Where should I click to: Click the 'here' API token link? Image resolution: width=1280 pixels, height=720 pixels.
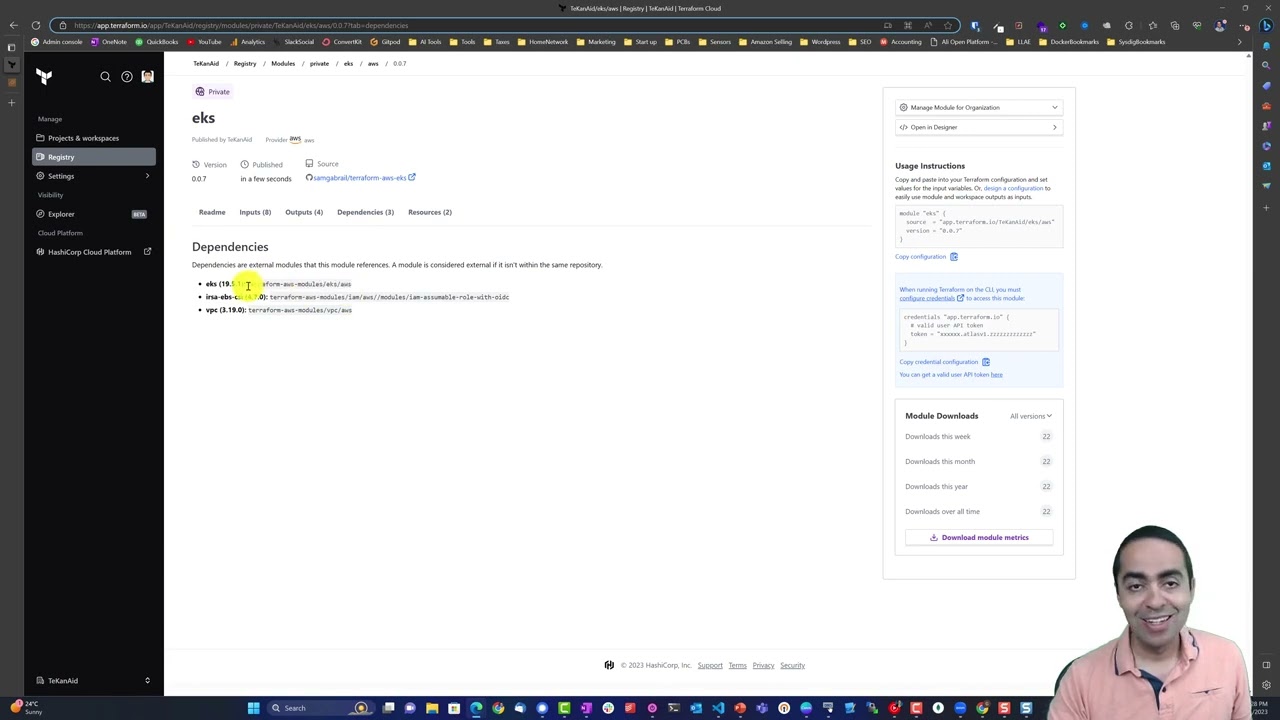point(996,375)
